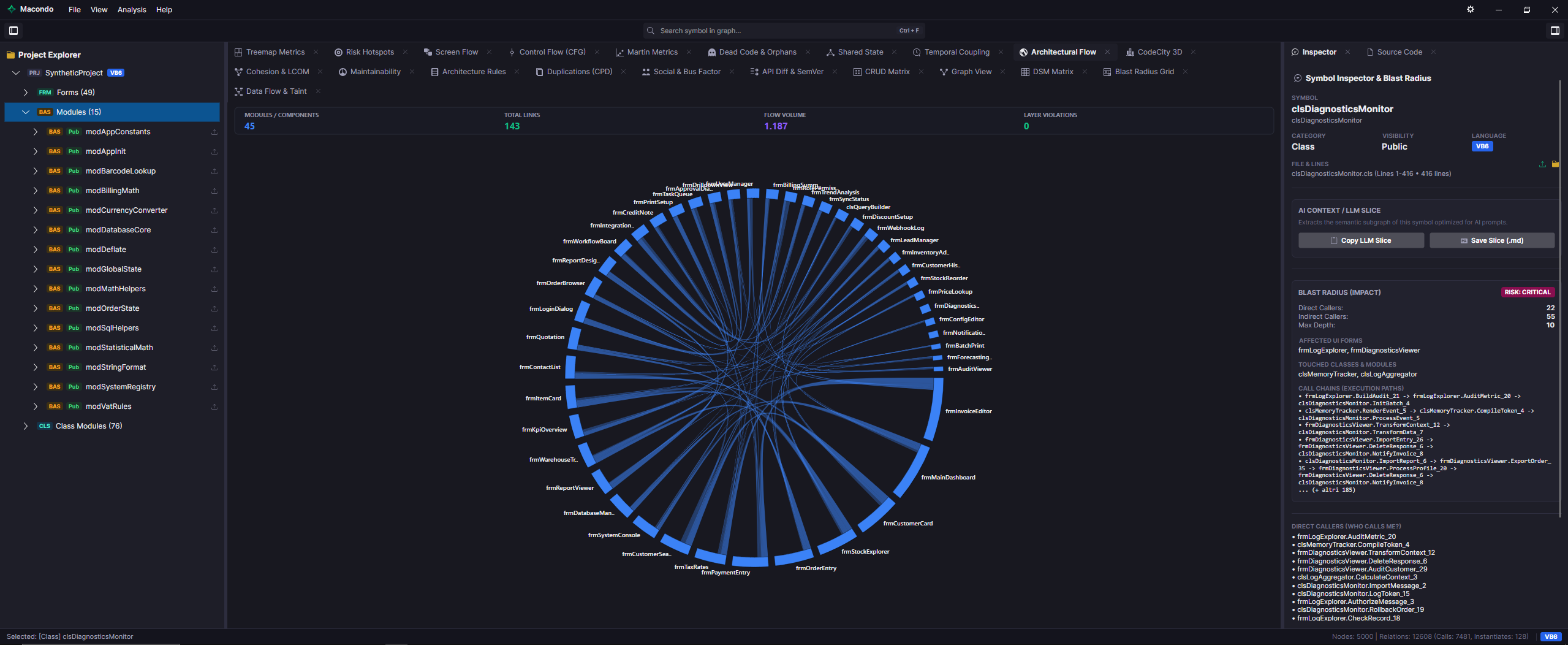The image size is (1568, 645).
Task: Click the frmInvoiceEditor chord arc segment
Action: [936, 410]
